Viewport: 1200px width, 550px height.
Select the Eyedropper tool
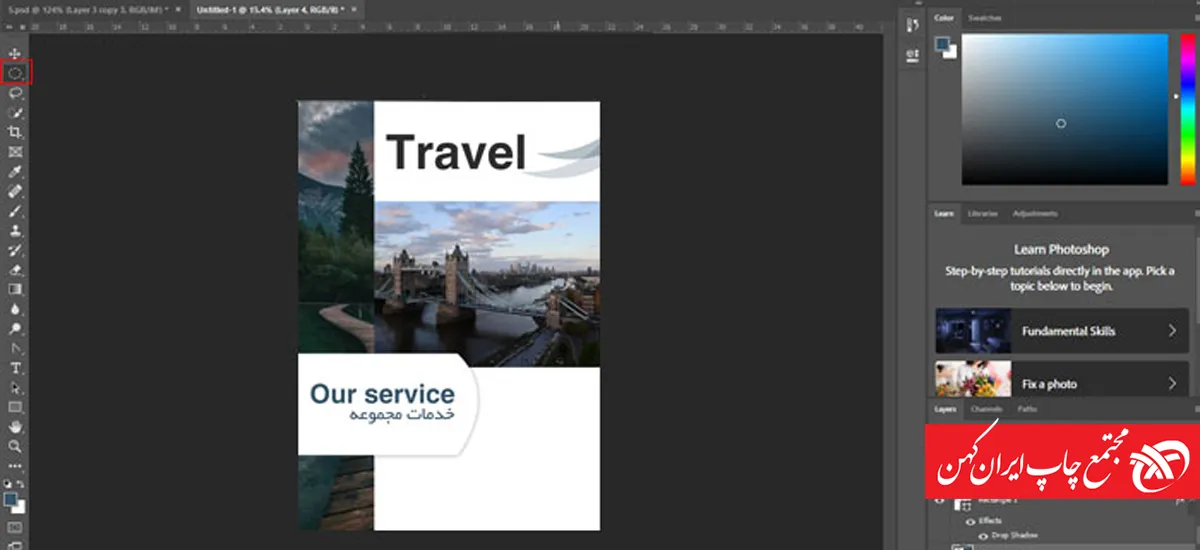tap(15, 172)
